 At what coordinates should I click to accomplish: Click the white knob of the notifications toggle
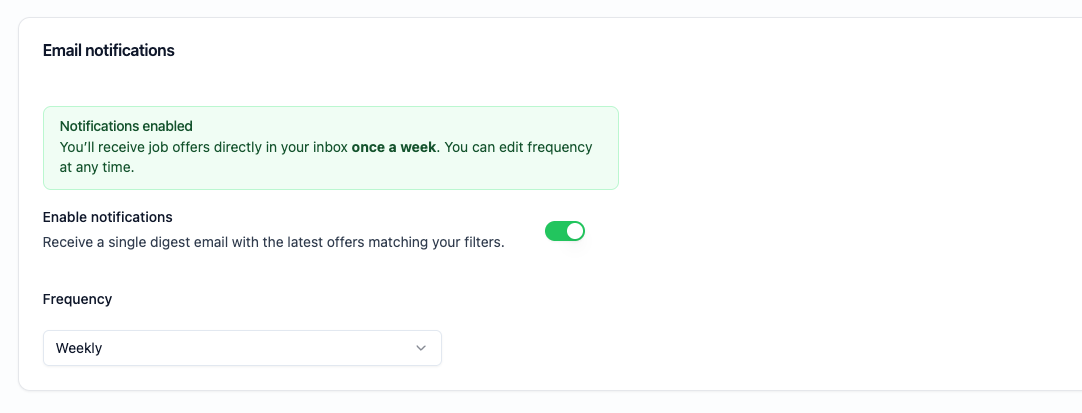[x=574, y=231]
